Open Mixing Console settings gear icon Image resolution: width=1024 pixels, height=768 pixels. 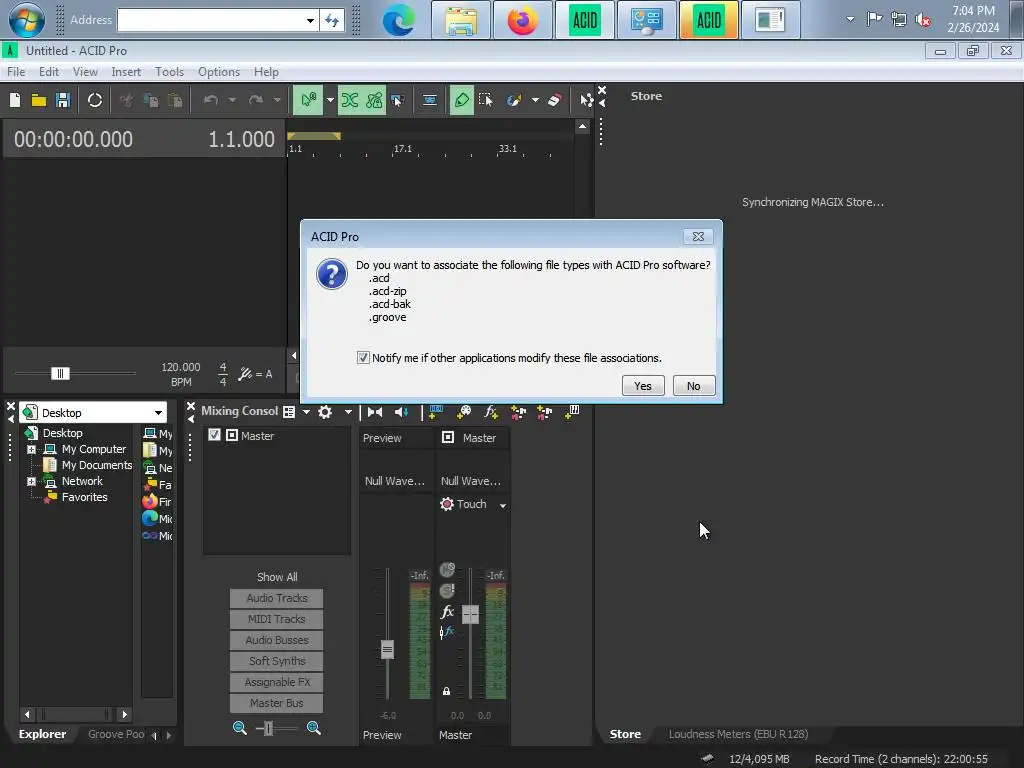[325, 411]
